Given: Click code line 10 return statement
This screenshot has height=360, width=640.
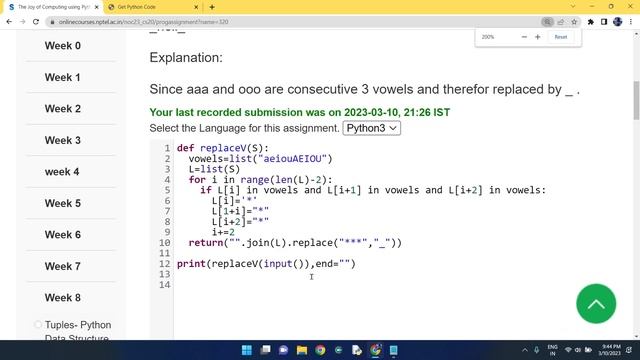Looking at the screenshot, I should pos(295,243).
